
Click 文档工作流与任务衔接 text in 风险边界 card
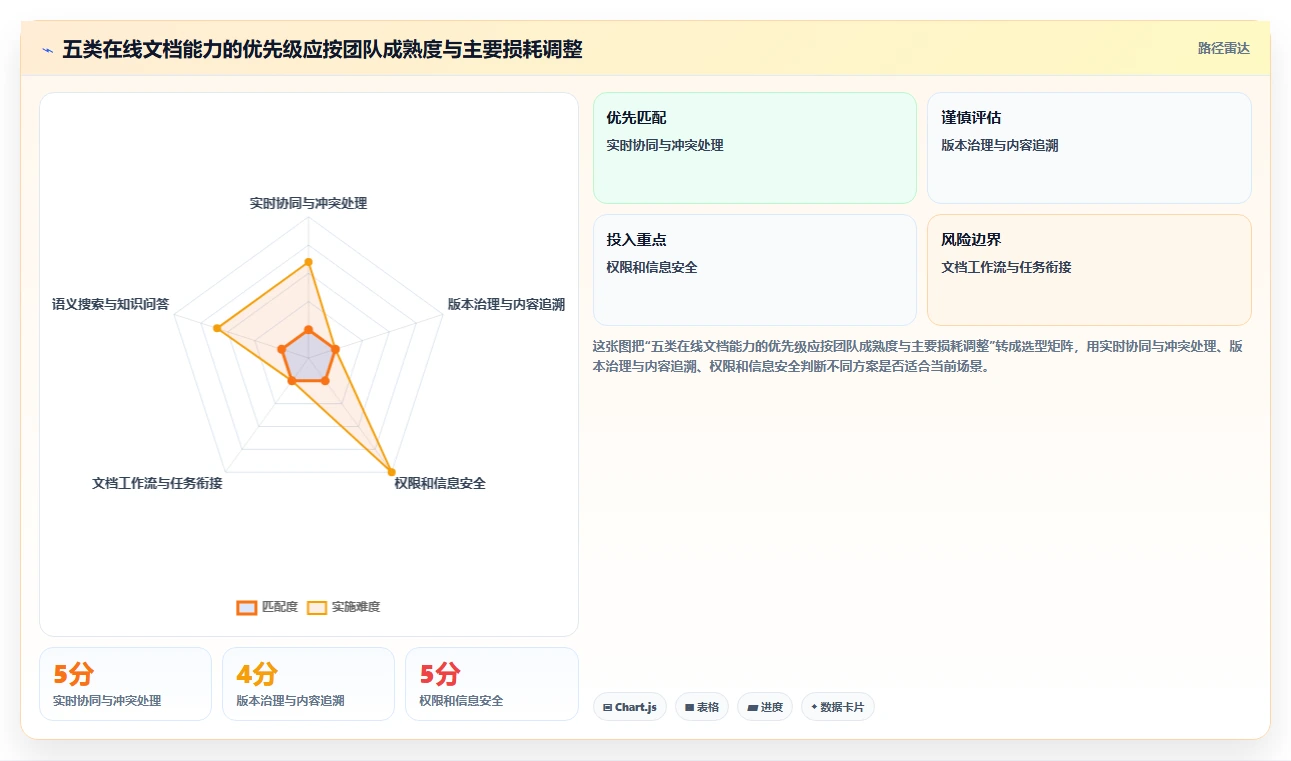tap(1006, 267)
